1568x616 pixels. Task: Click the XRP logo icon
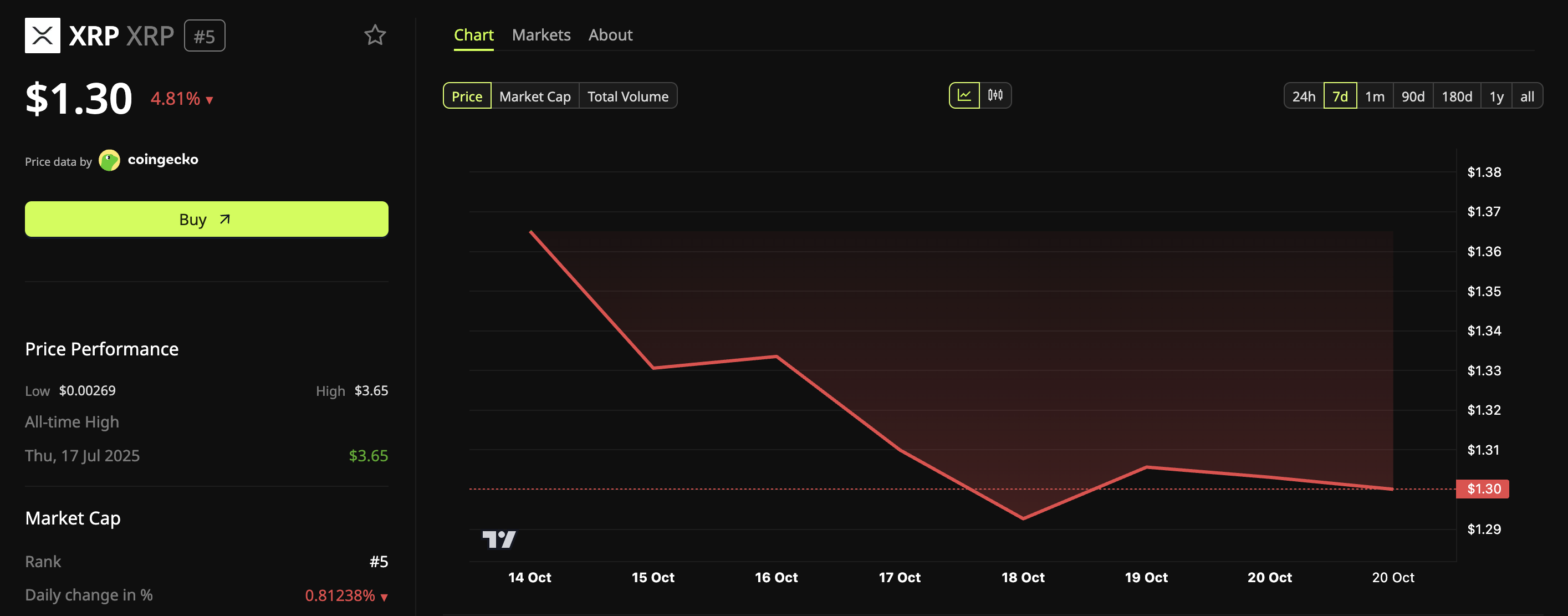[x=43, y=35]
